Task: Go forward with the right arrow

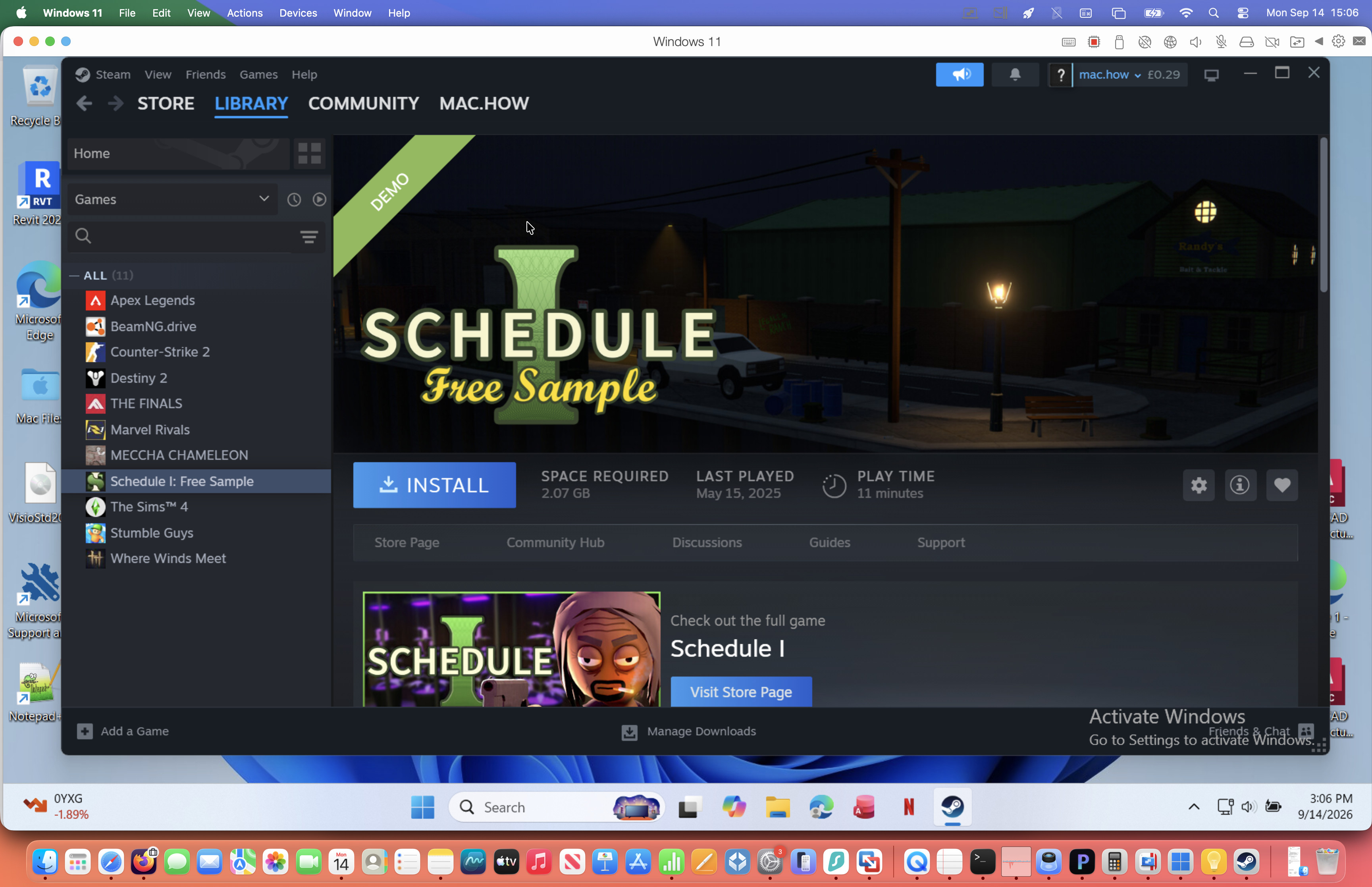Action: click(x=116, y=103)
